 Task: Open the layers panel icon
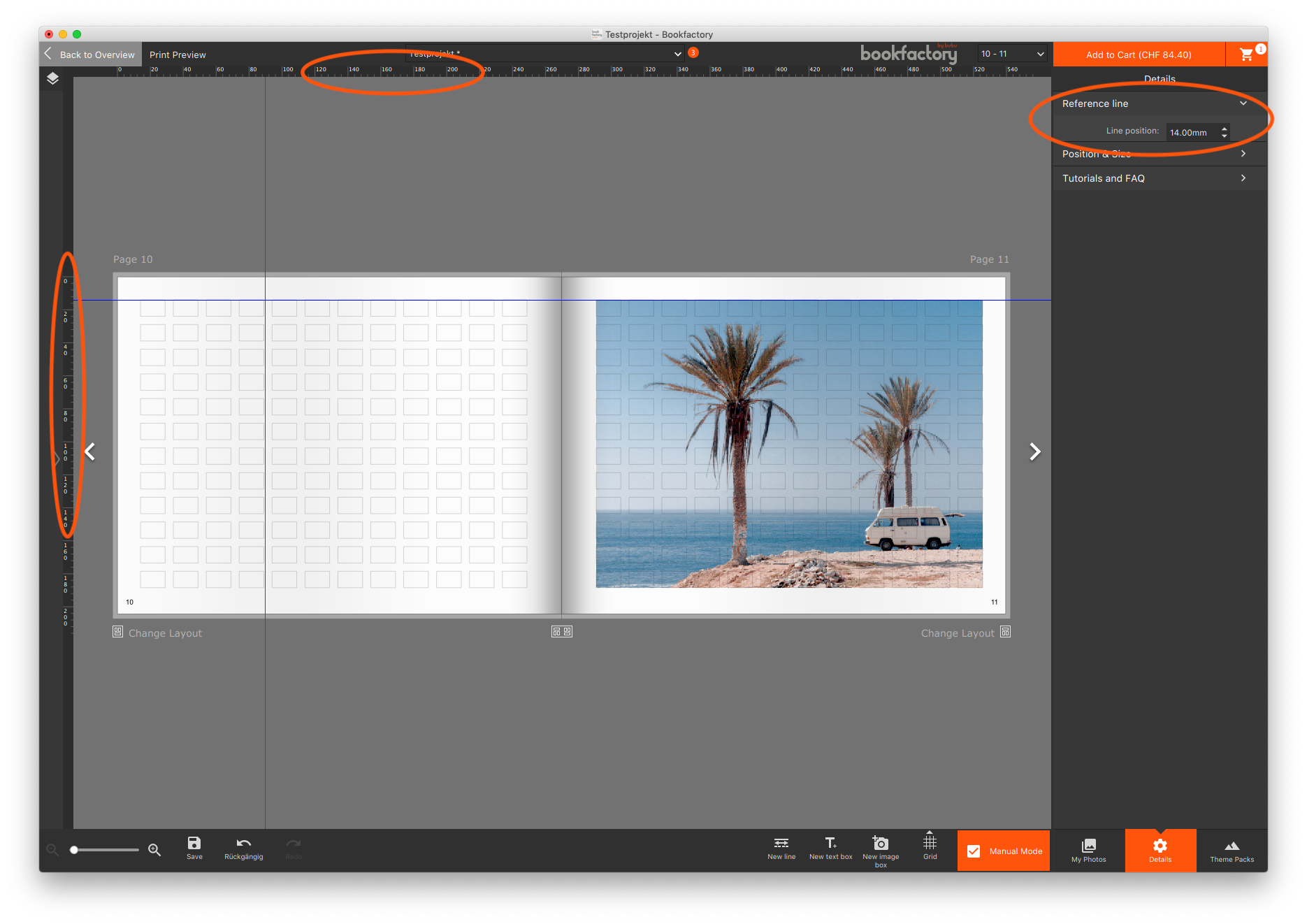[x=52, y=78]
